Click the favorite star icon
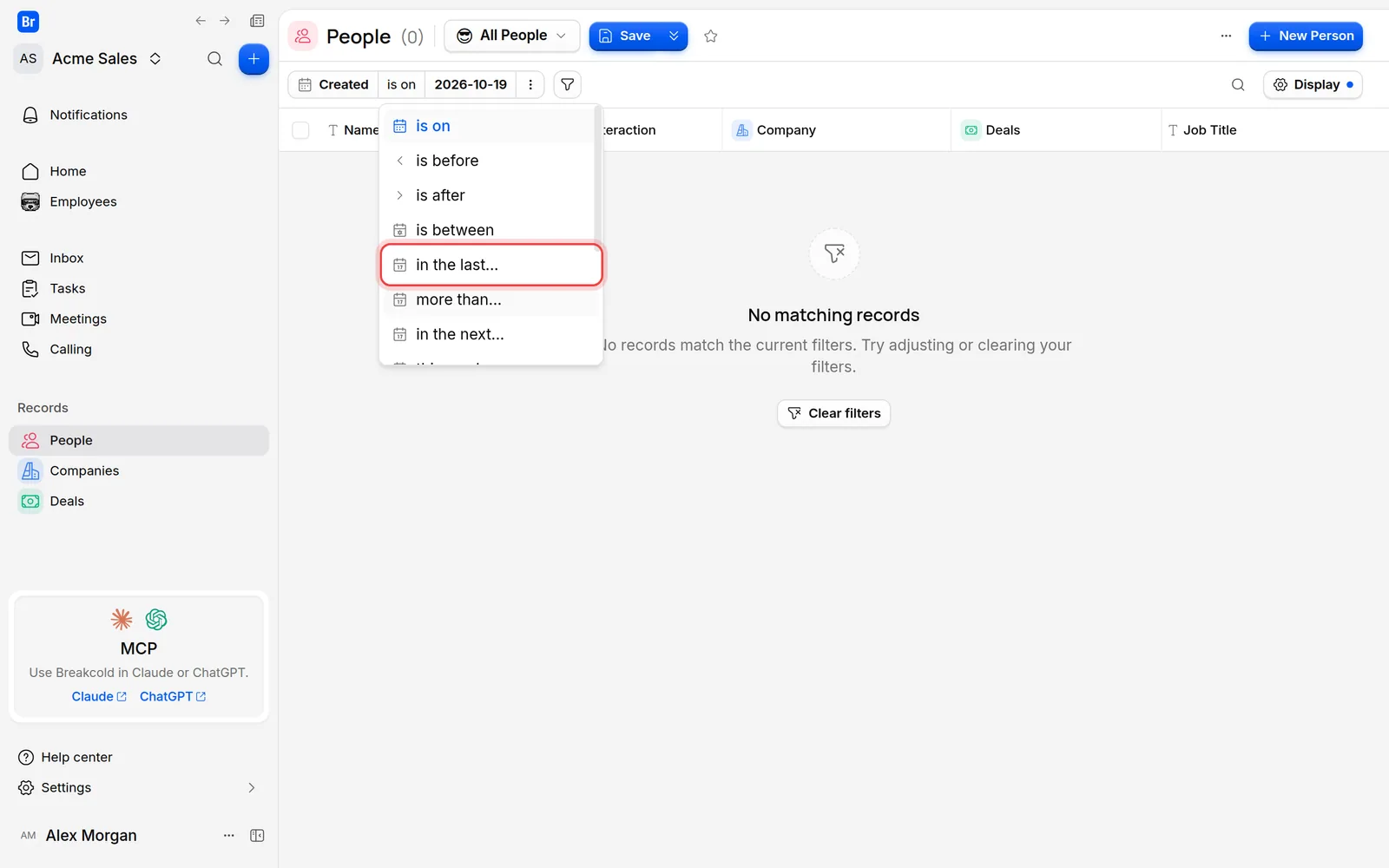 [710, 36]
